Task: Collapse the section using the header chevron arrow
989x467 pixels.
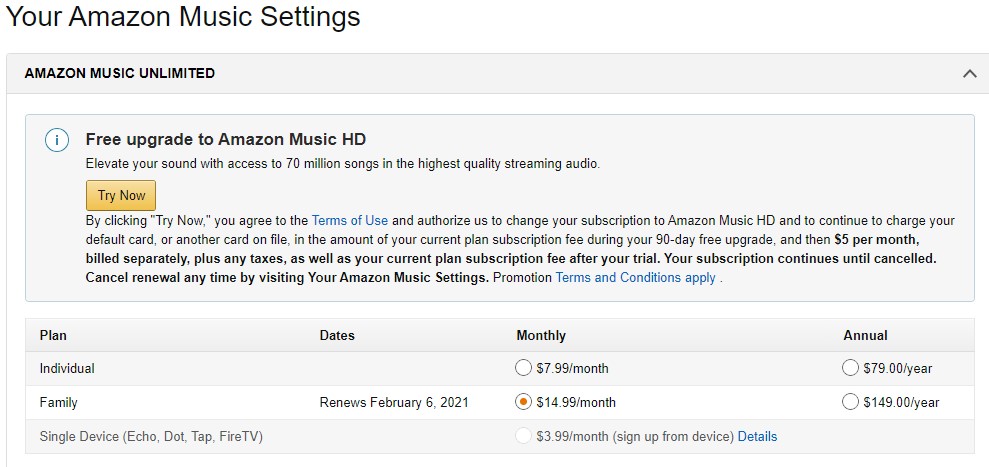Action: (x=968, y=73)
